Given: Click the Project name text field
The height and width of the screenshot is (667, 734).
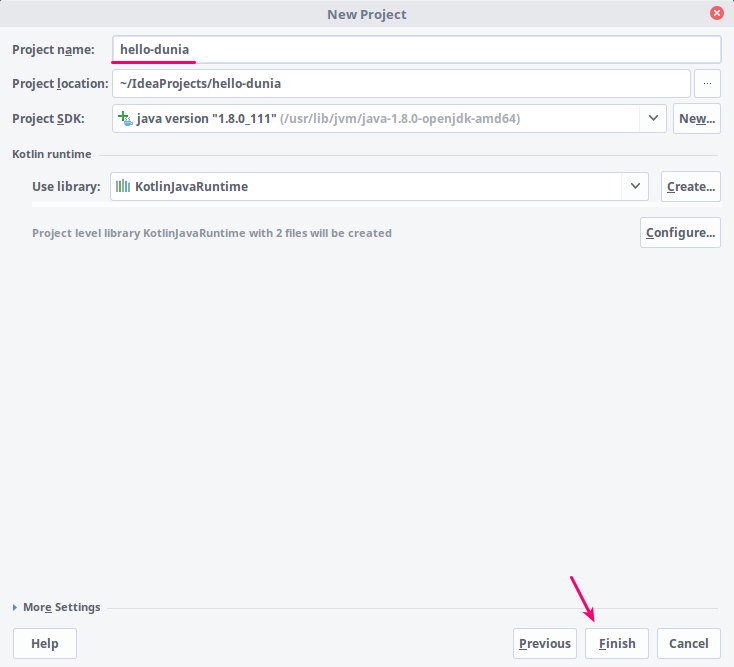Looking at the screenshot, I should click(x=416, y=50).
